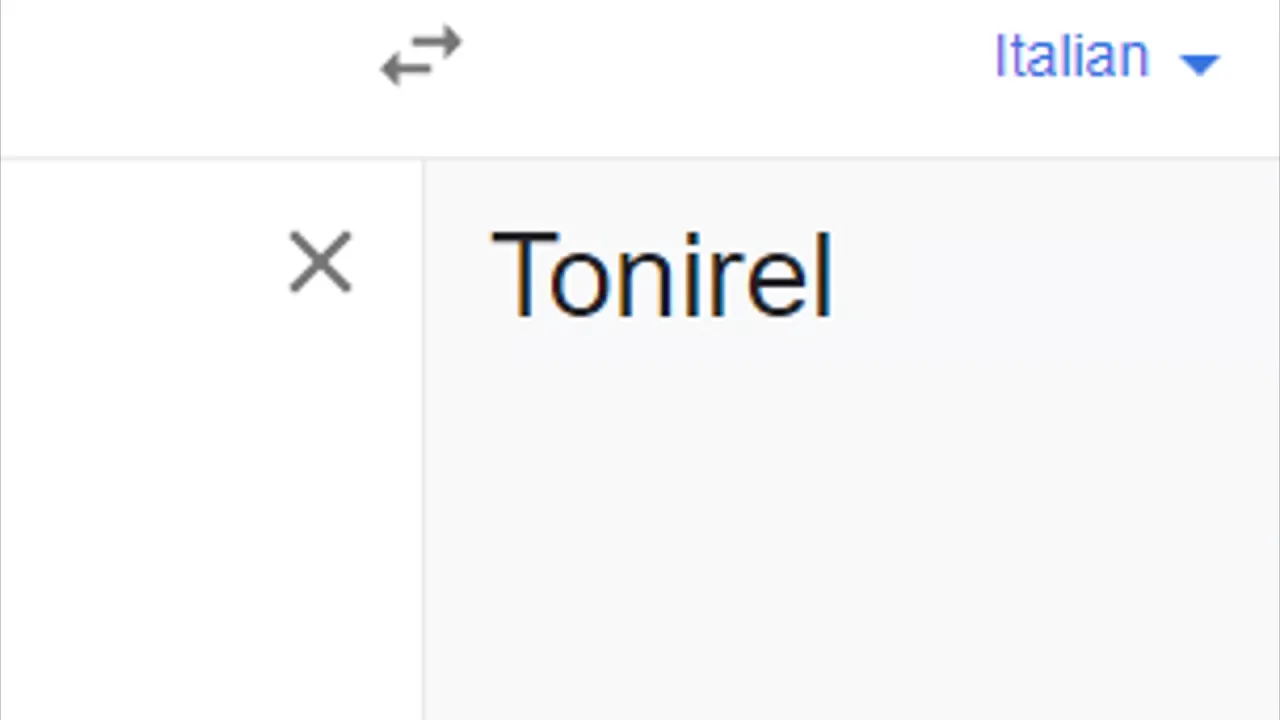Viewport: 1280px width, 720px height.
Task: Click the blue caret next to Italian
Action: click(1199, 63)
